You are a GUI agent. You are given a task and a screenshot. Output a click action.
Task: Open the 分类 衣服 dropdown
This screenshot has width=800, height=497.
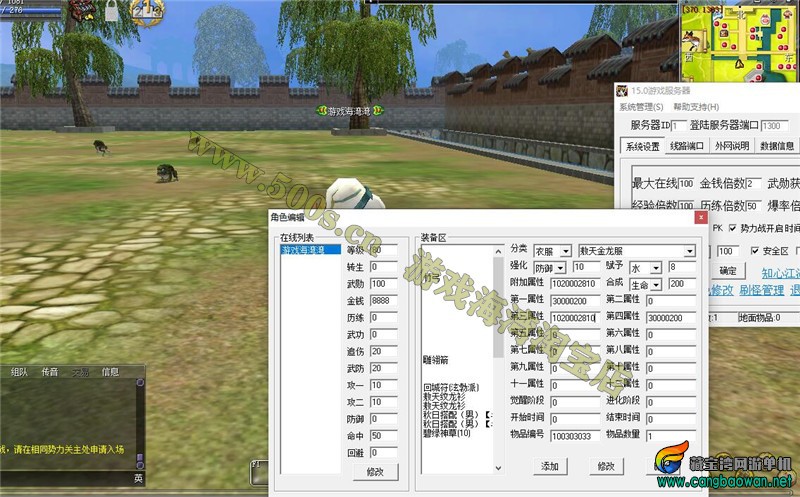[566, 251]
